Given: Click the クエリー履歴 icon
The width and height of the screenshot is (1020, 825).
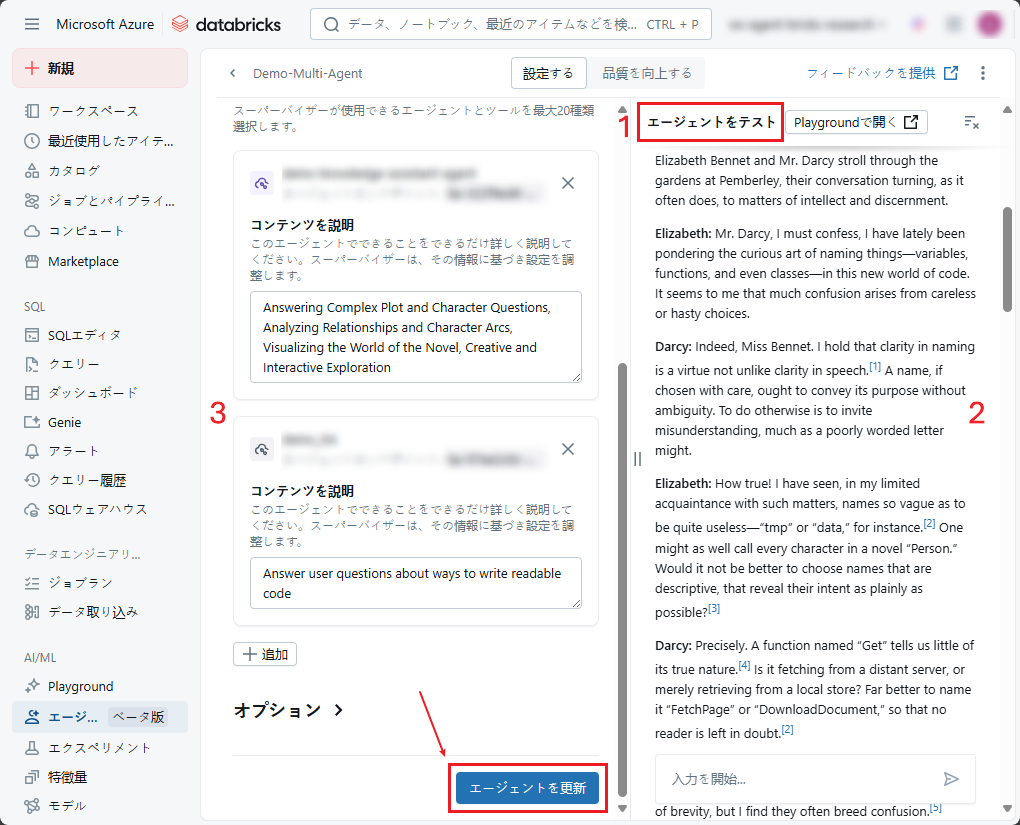Looking at the screenshot, I should 32,480.
